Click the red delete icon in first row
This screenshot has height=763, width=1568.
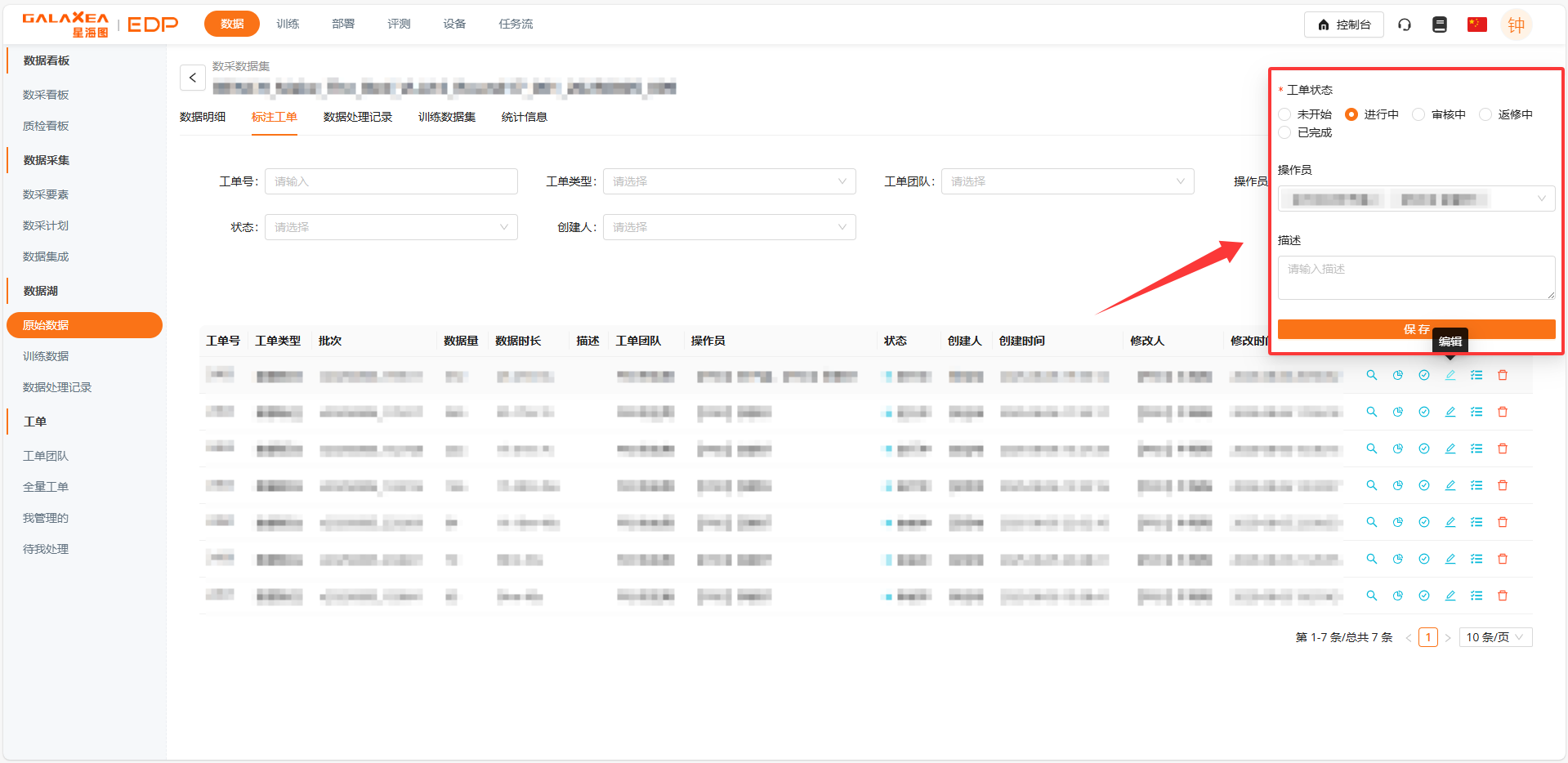[1503, 375]
